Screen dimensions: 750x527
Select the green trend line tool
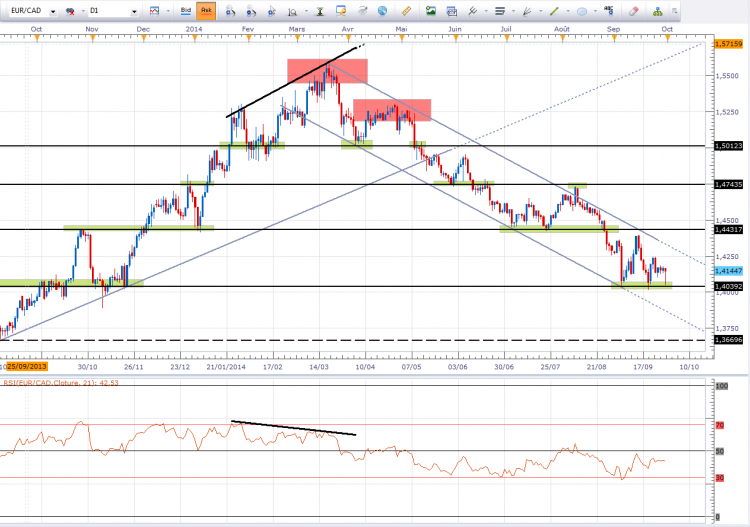pyautogui.click(x=554, y=10)
